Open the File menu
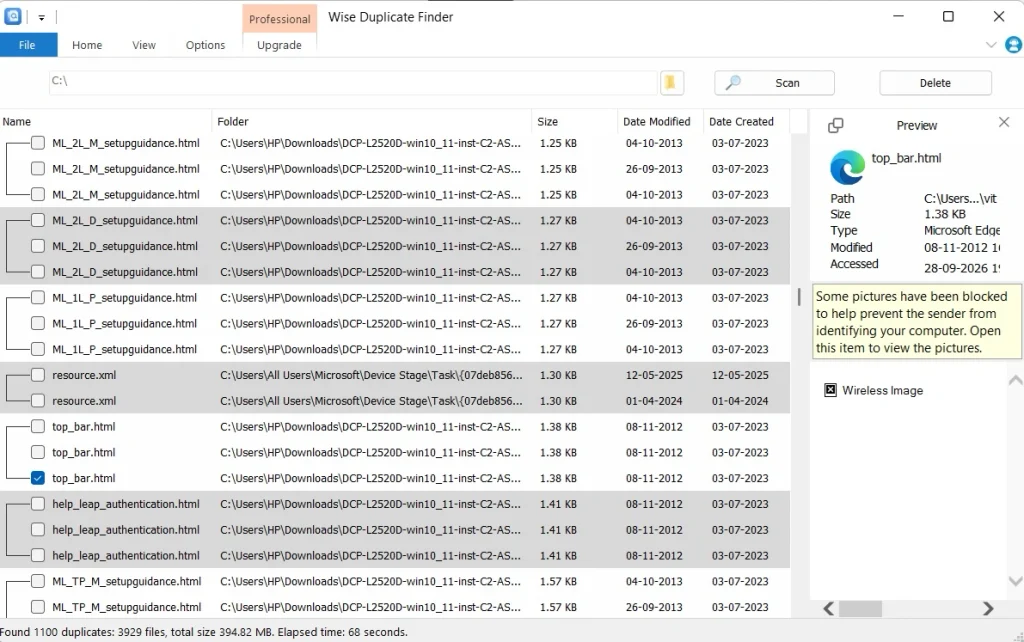The width and height of the screenshot is (1024, 642). coord(27,45)
